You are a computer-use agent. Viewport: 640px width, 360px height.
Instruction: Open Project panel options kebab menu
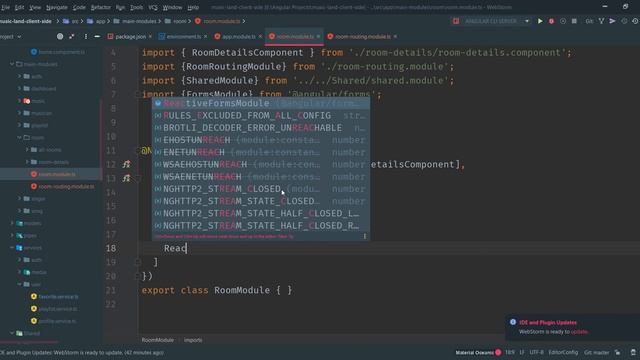(x=86, y=36)
